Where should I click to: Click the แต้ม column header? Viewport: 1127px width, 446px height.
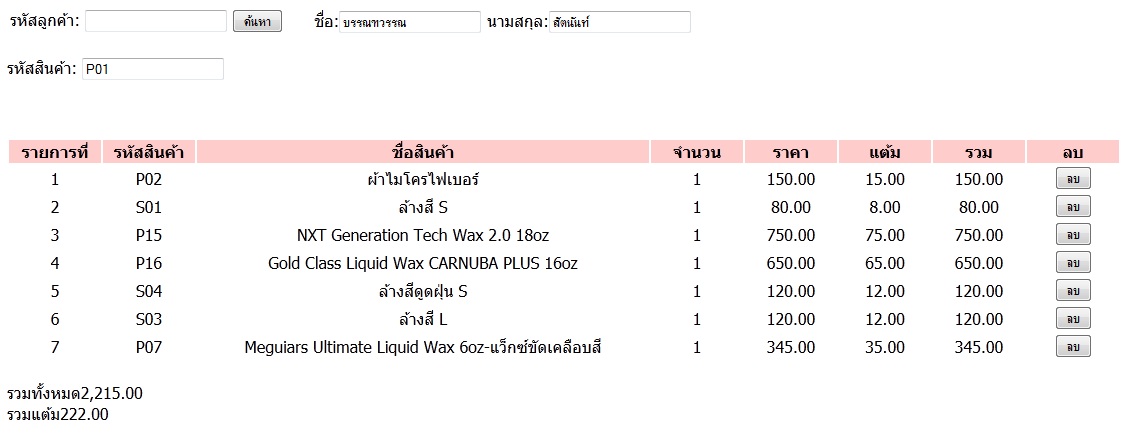tap(885, 152)
